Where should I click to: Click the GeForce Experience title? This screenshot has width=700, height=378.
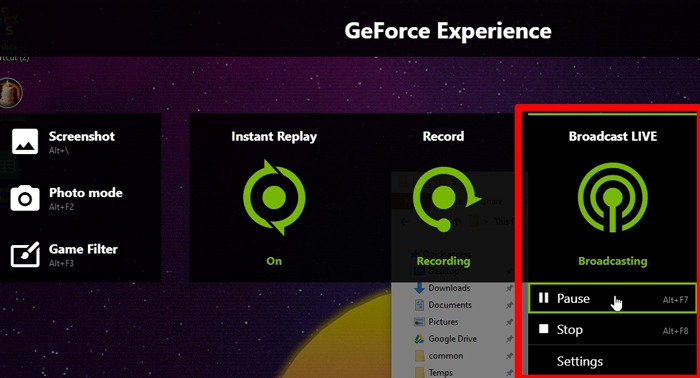(x=448, y=31)
